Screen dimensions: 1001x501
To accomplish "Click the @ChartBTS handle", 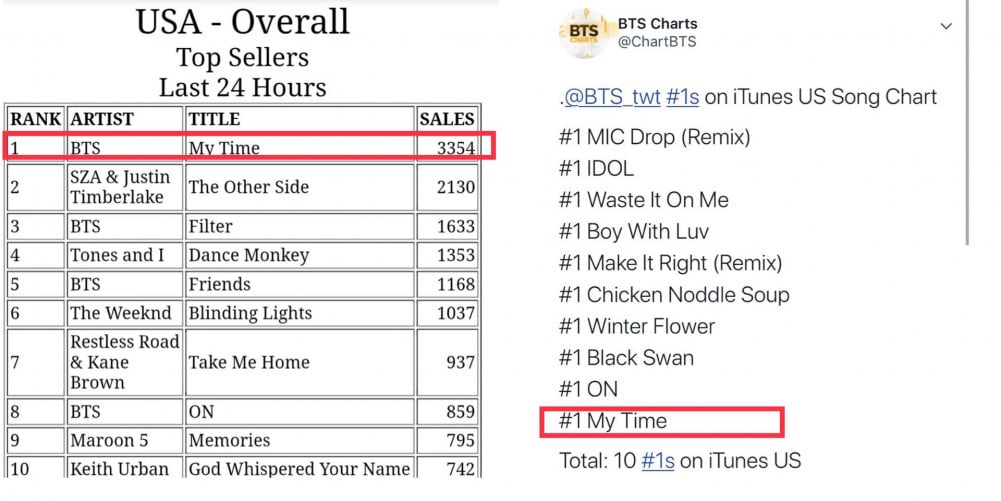I will 657,42.
